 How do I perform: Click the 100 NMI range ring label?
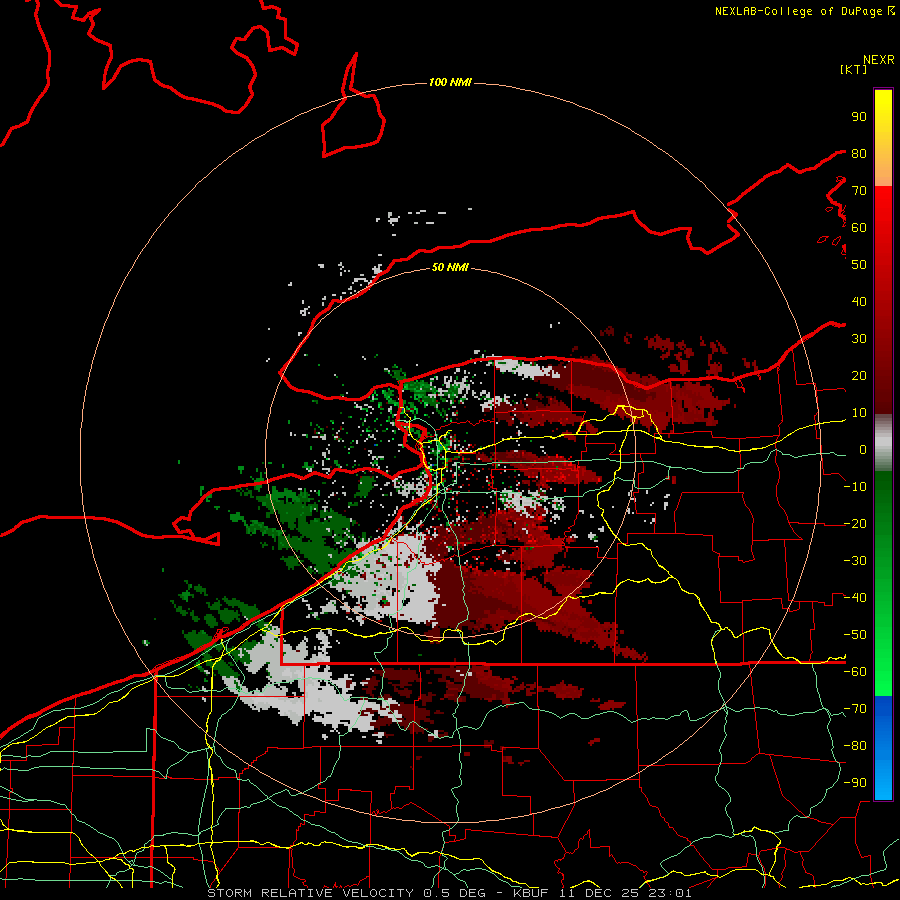[450, 82]
